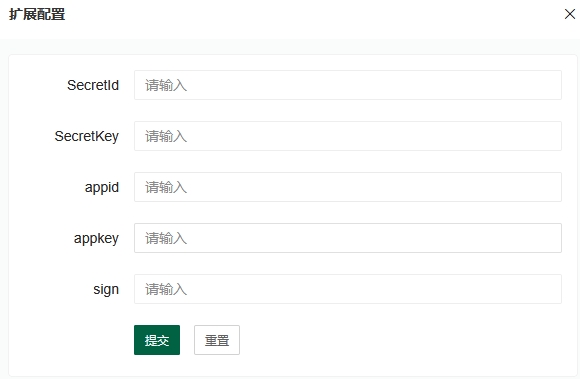Viewport: 580px width, 379px height.
Task: Click the SecretId field label
Action: point(93,85)
